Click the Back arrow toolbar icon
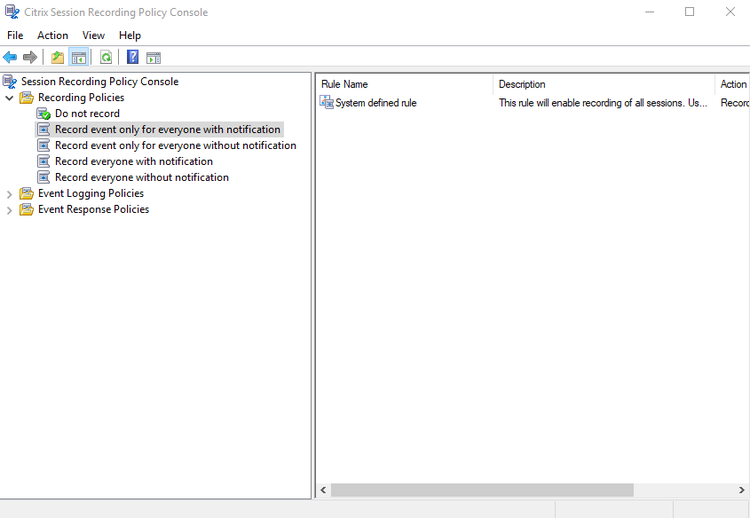Image resolution: width=750 pixels, height=518 pixels. [x=10, y=58]
